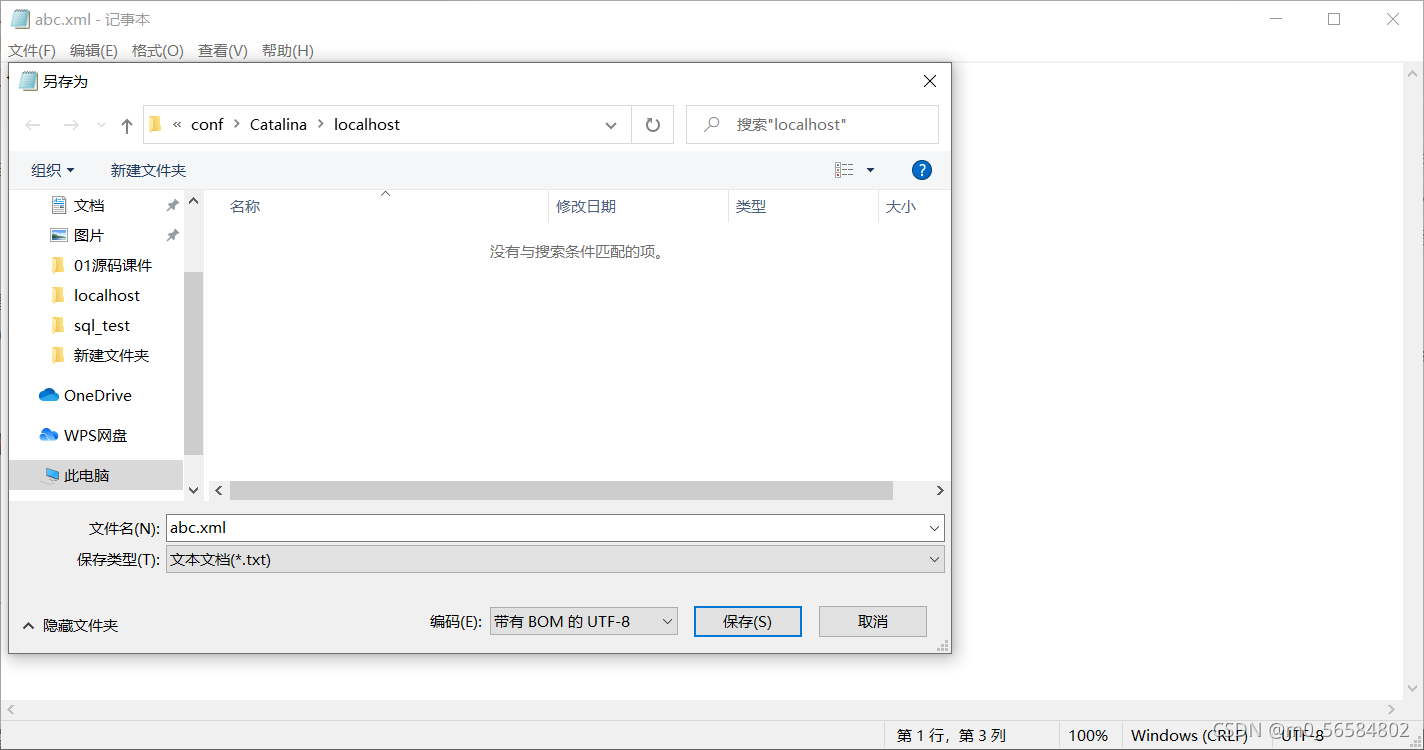This screenshot has height=750, width=1424.
Task: Select Catalina in the address path
Action: (x=278, y=125)
